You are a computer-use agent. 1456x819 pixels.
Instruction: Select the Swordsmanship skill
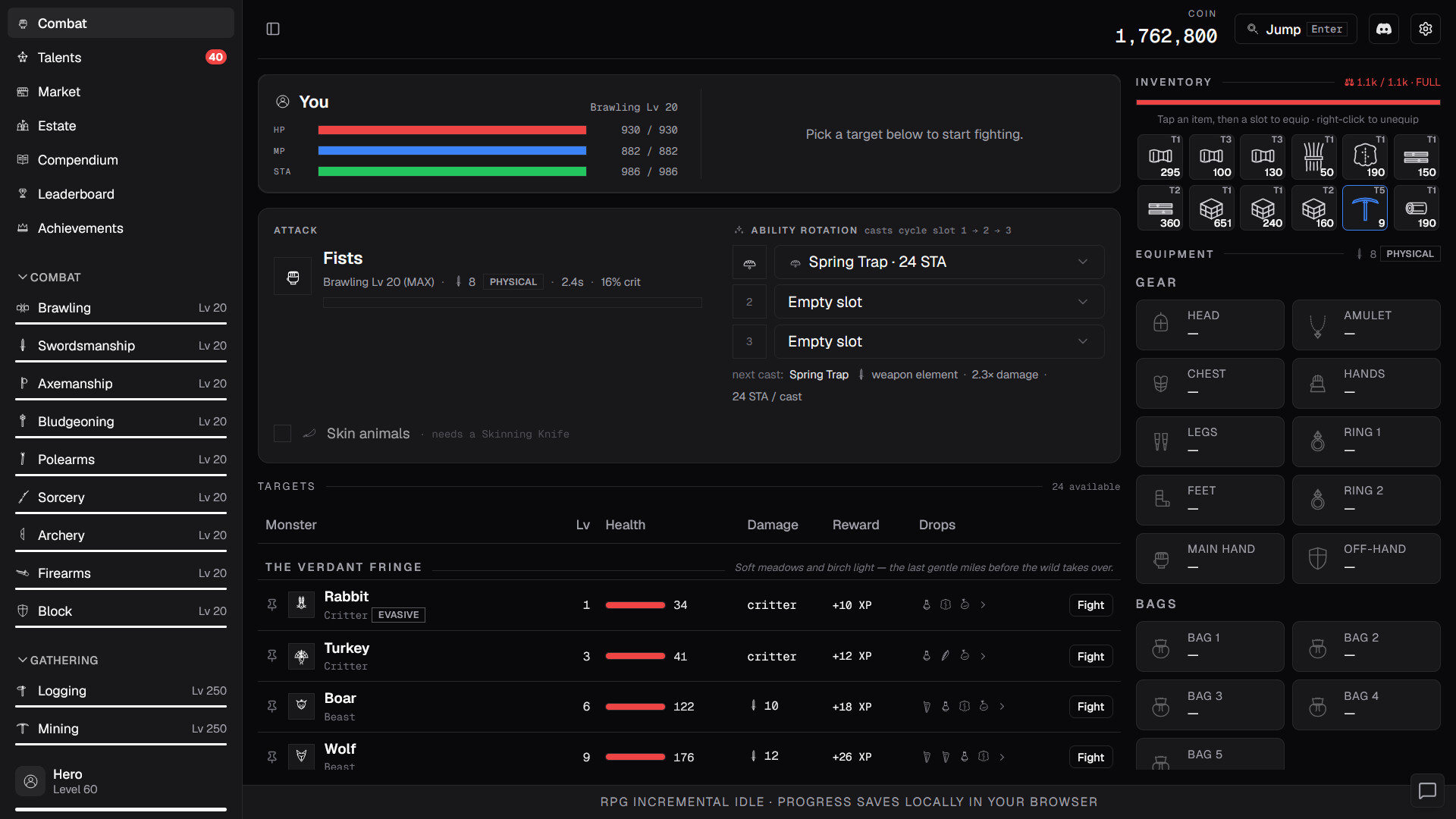click(x=121, y=346)
